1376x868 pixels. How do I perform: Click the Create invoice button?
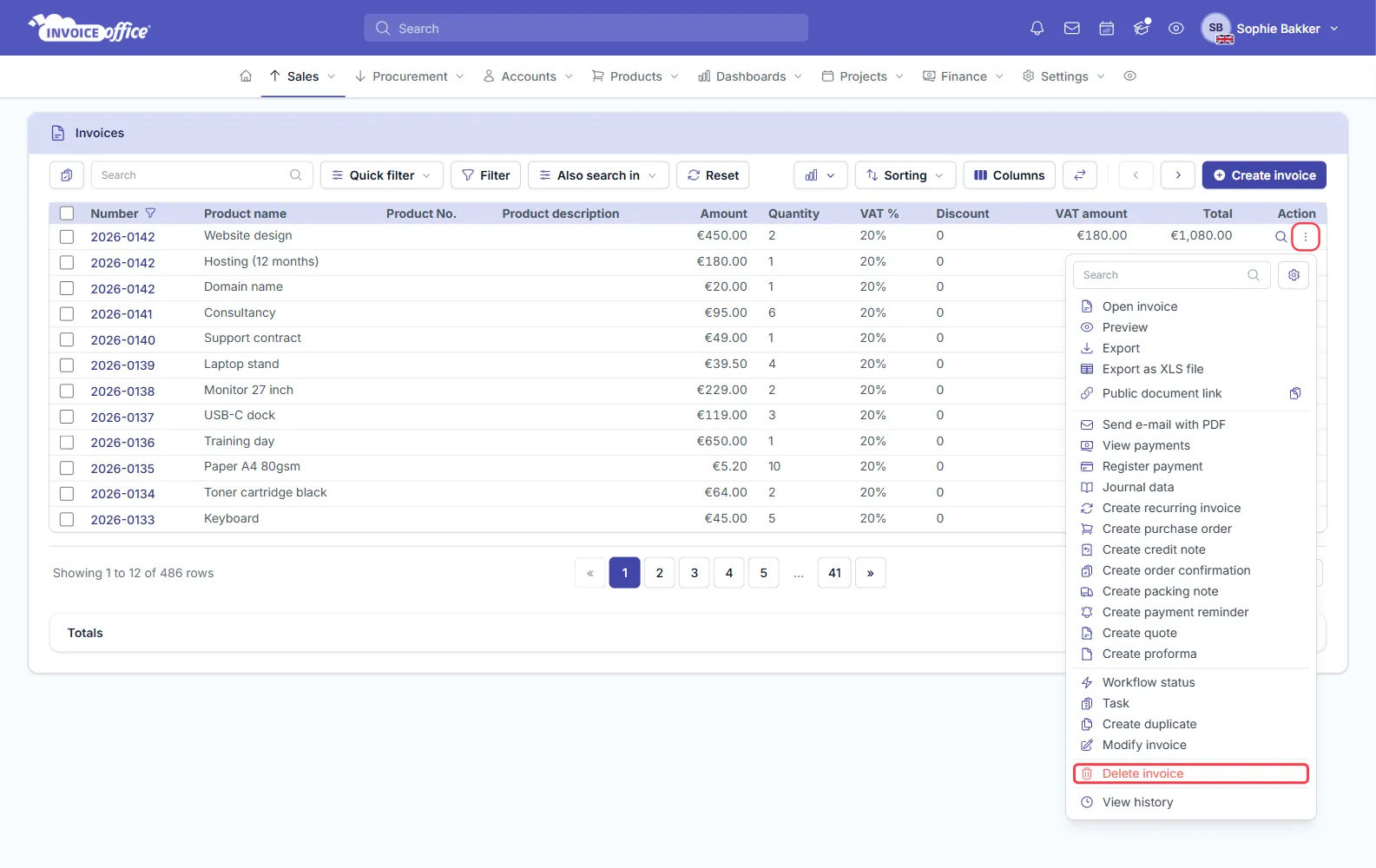point(1264,175)
